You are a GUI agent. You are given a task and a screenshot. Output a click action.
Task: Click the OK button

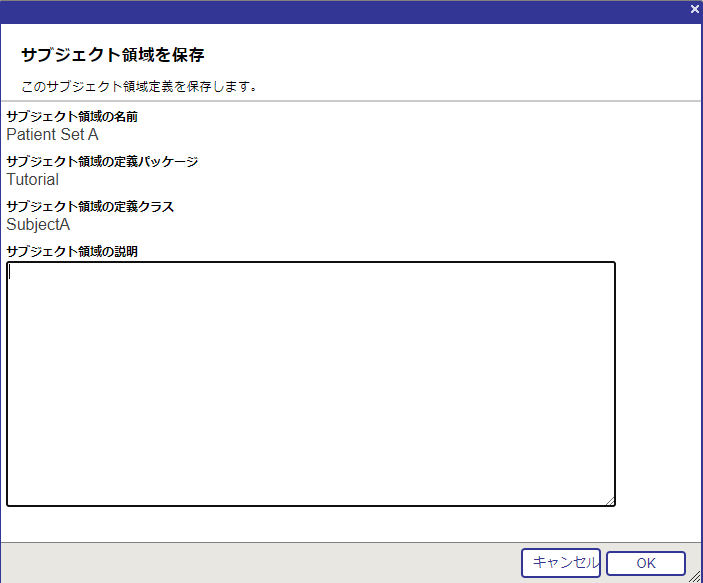(645, 563)
